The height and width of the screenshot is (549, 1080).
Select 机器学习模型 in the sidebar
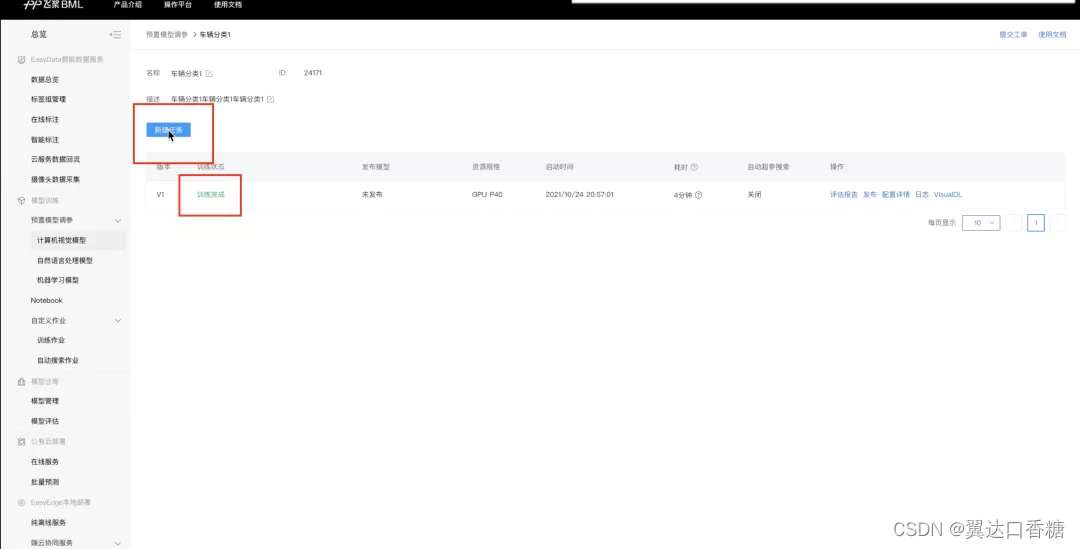point(58,280)
